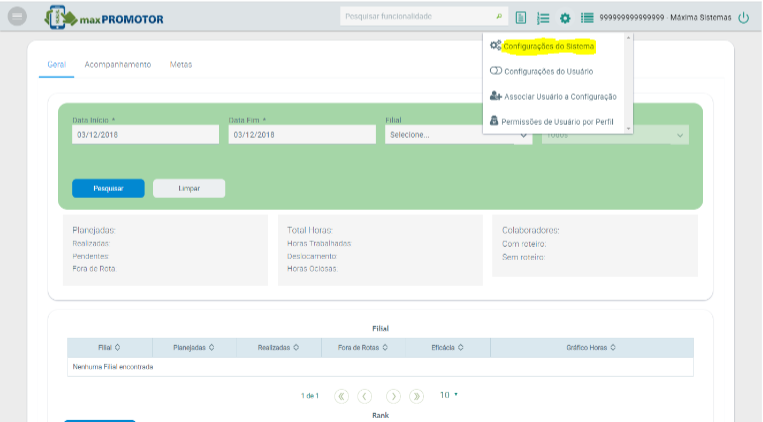Image resolution: width=763 pixels, height=422 pixels.
Task: Click the Limpar button
Action: (189, 188)
